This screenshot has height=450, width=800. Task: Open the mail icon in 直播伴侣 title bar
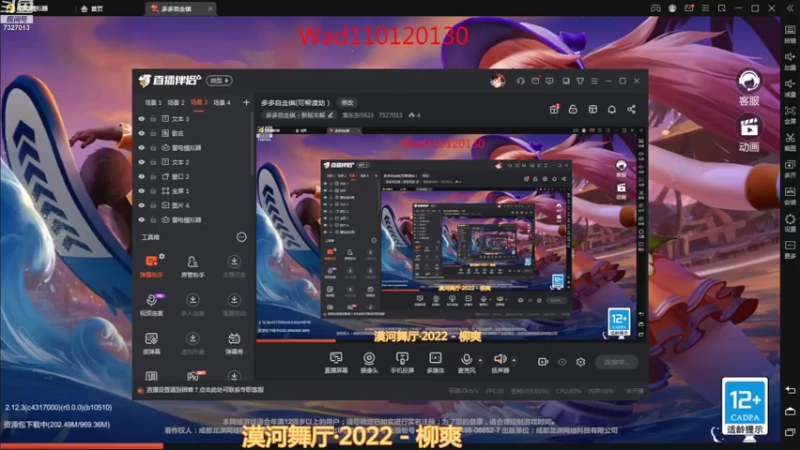pyautogui.click(x=535, y=81)
